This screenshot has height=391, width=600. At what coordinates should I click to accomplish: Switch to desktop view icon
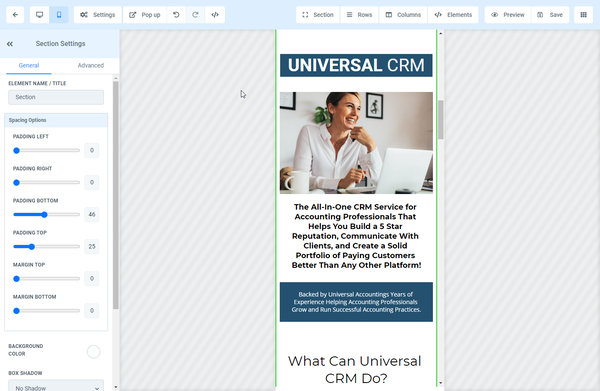[39, 15]
